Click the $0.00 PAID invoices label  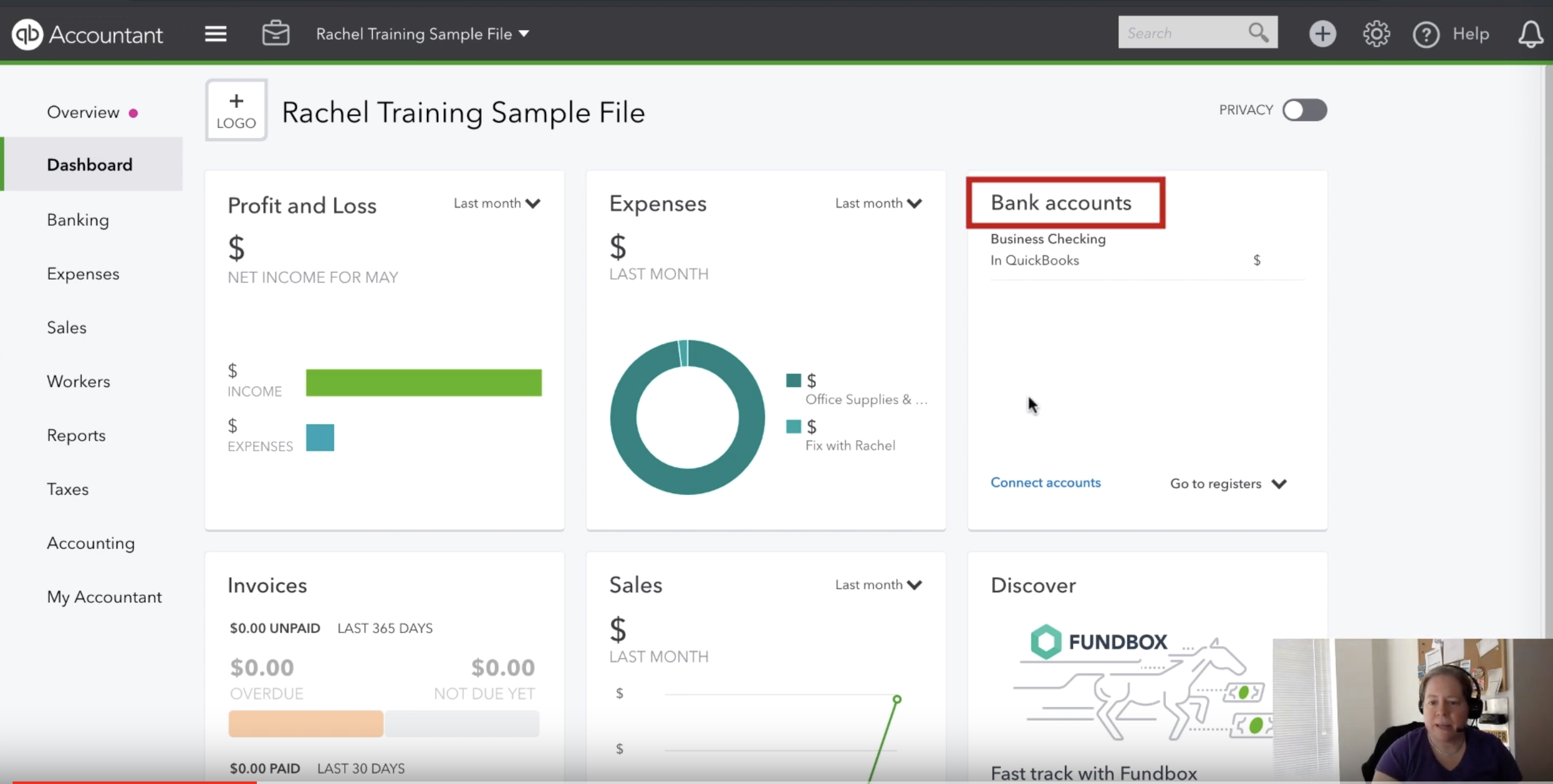pos(265,768)
